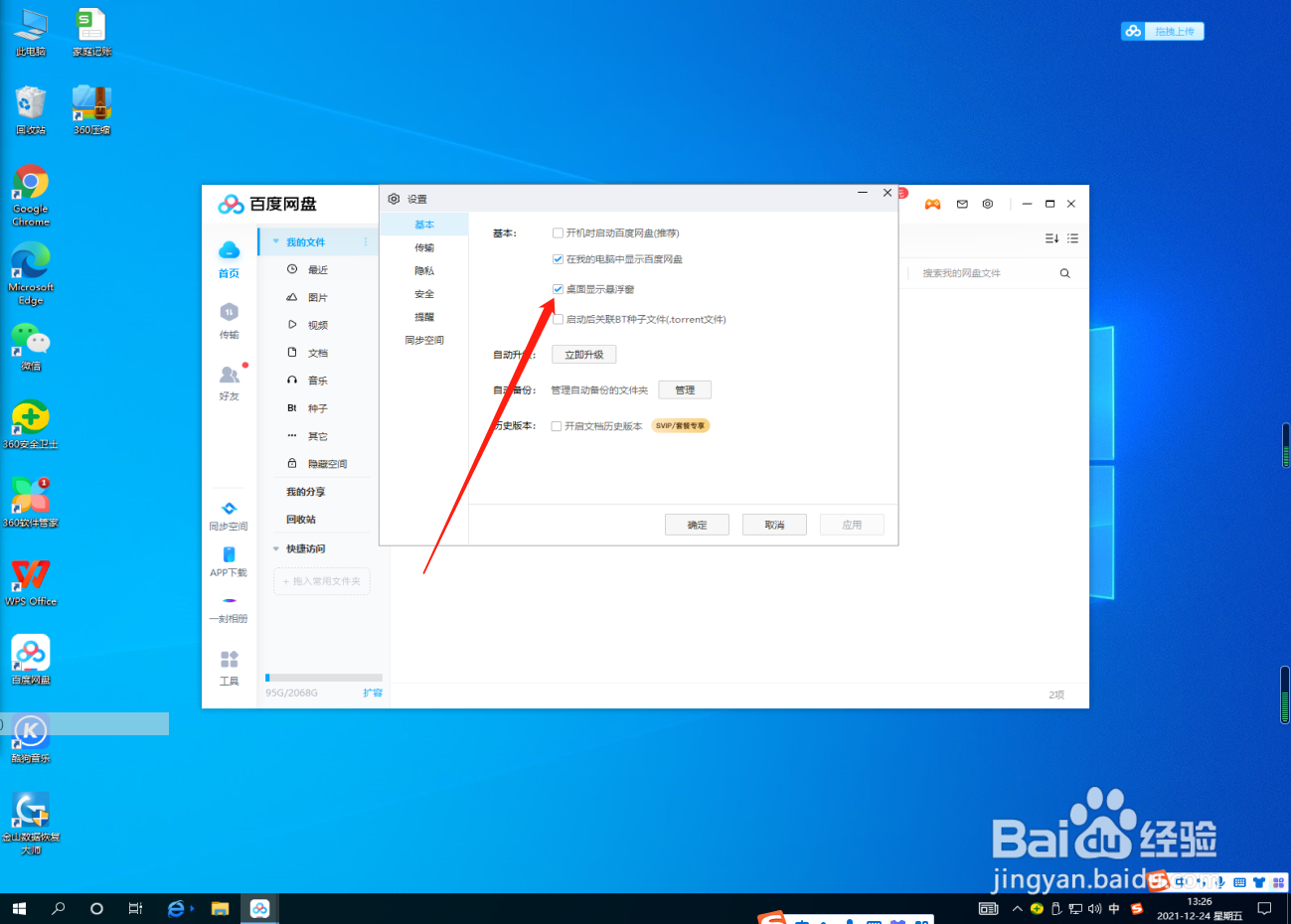Open the 360压缩 desktop icon

point(91,110)
